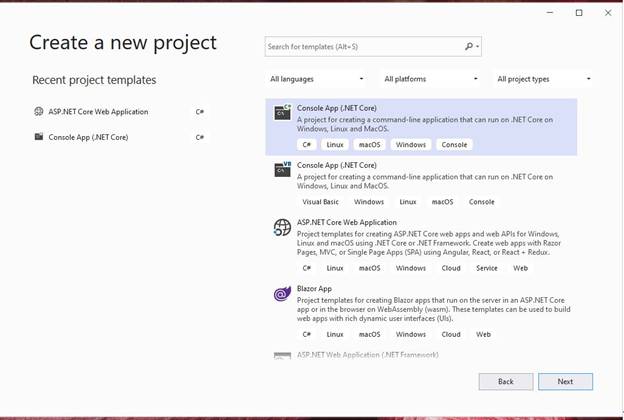This screenshot has width=624, height=420.
Task: Open recent Console App (.NET Core) template
Action: tap(119, 137)
